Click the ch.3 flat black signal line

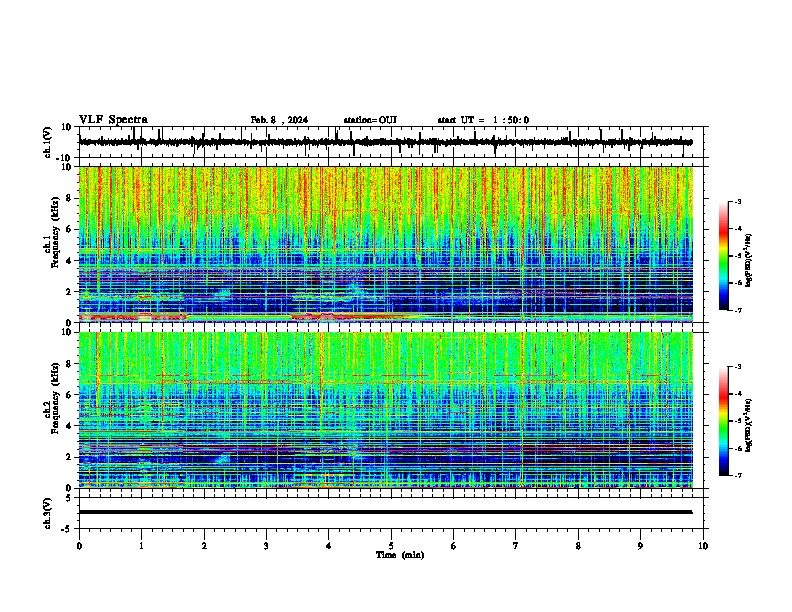coord(386,512)
